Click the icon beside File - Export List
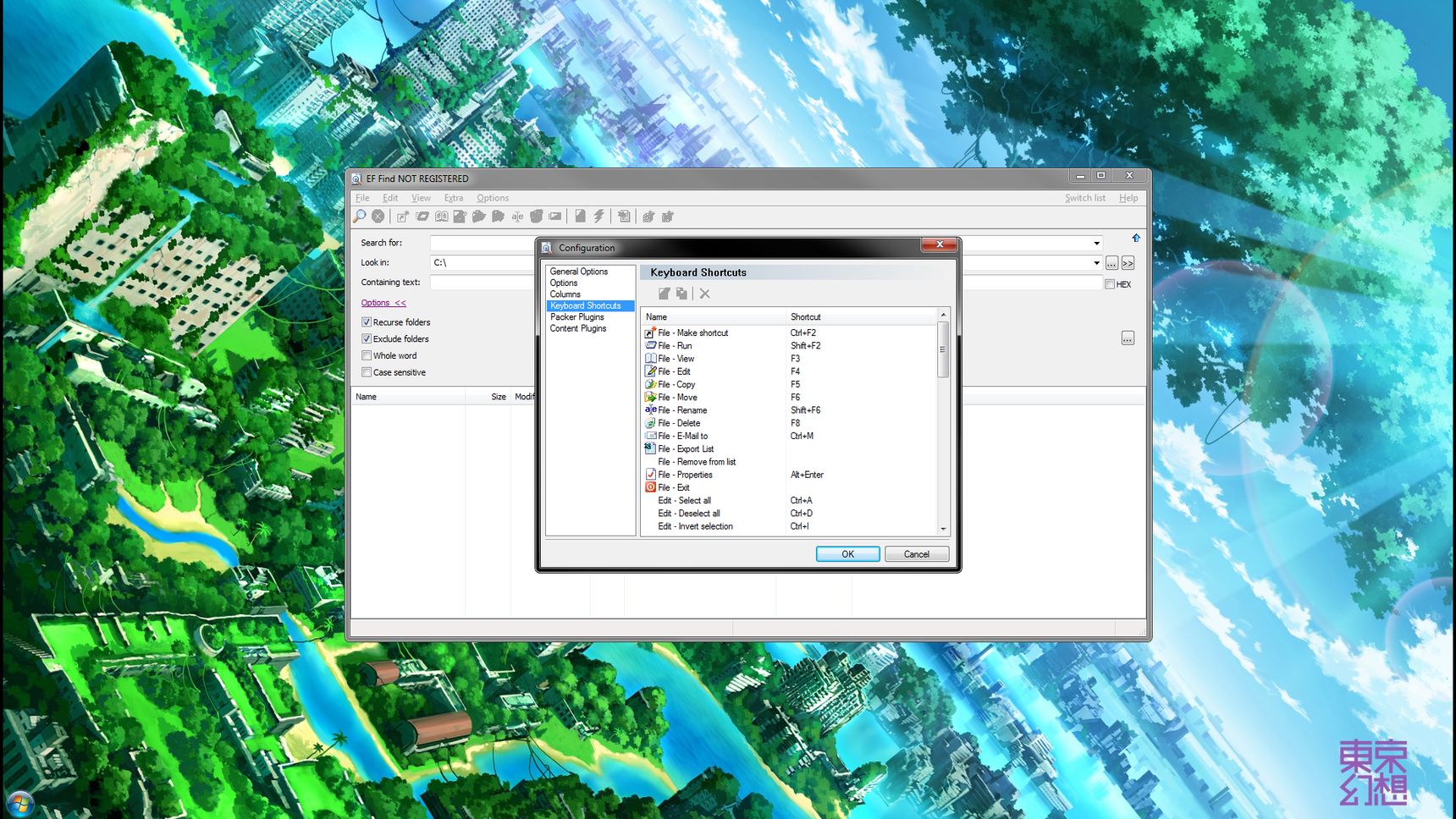The height and width of the screenshot is (819, 1456). click(x=650, y=448)
